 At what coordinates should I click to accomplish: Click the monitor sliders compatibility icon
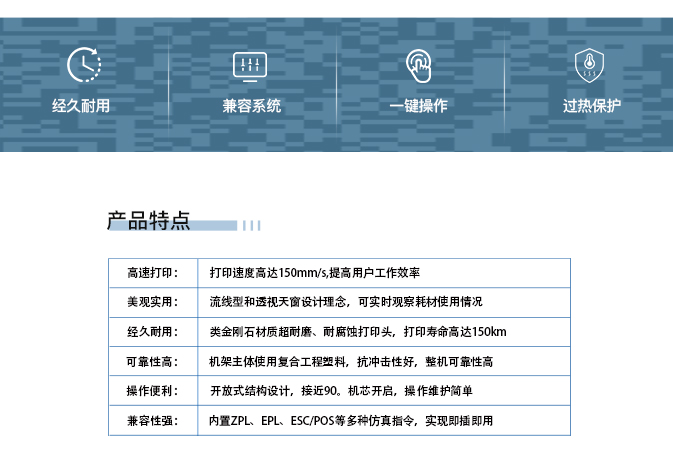point(251,65)
